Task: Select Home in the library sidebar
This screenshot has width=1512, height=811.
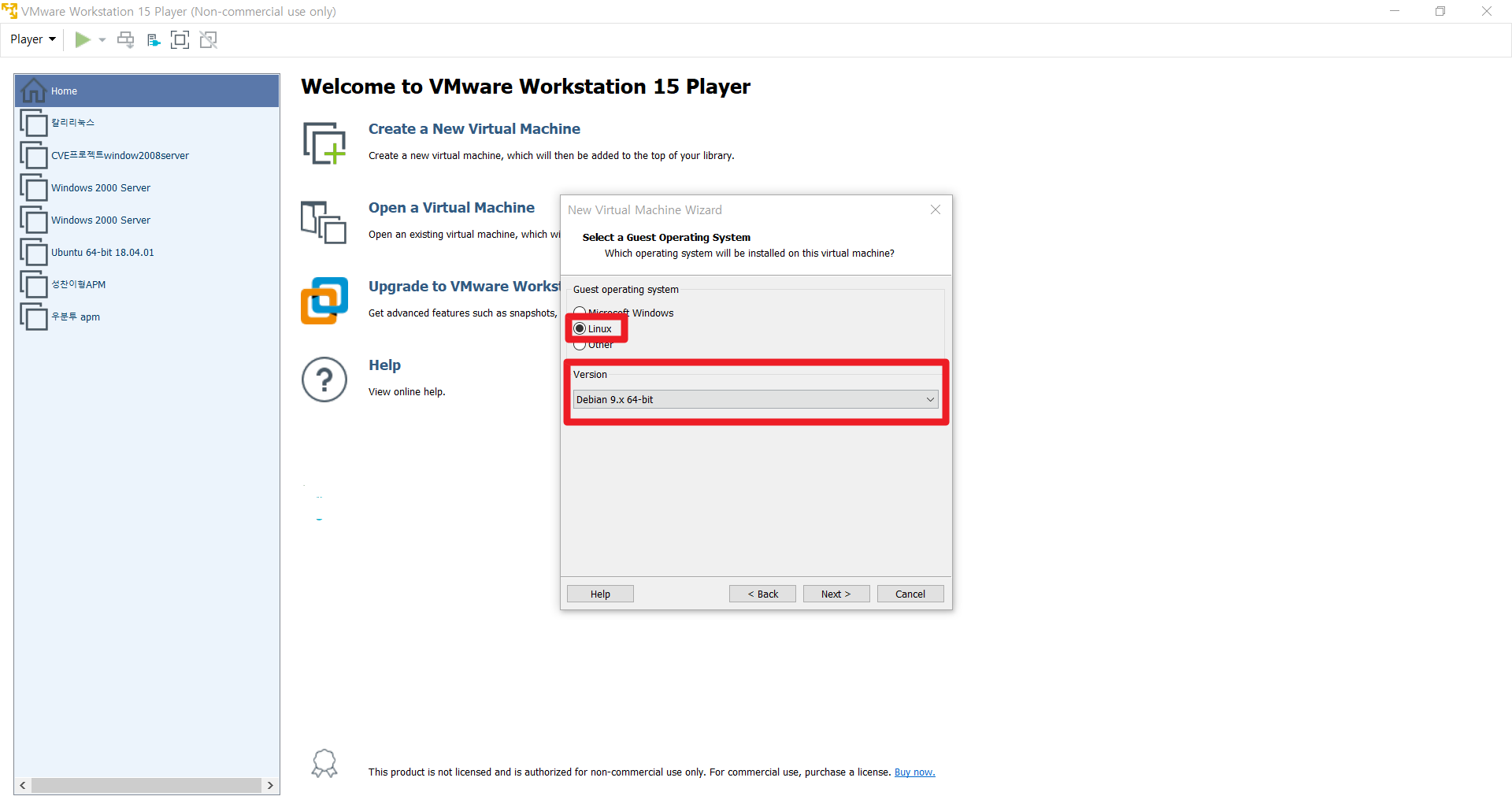Action: (x=146, y=91)
